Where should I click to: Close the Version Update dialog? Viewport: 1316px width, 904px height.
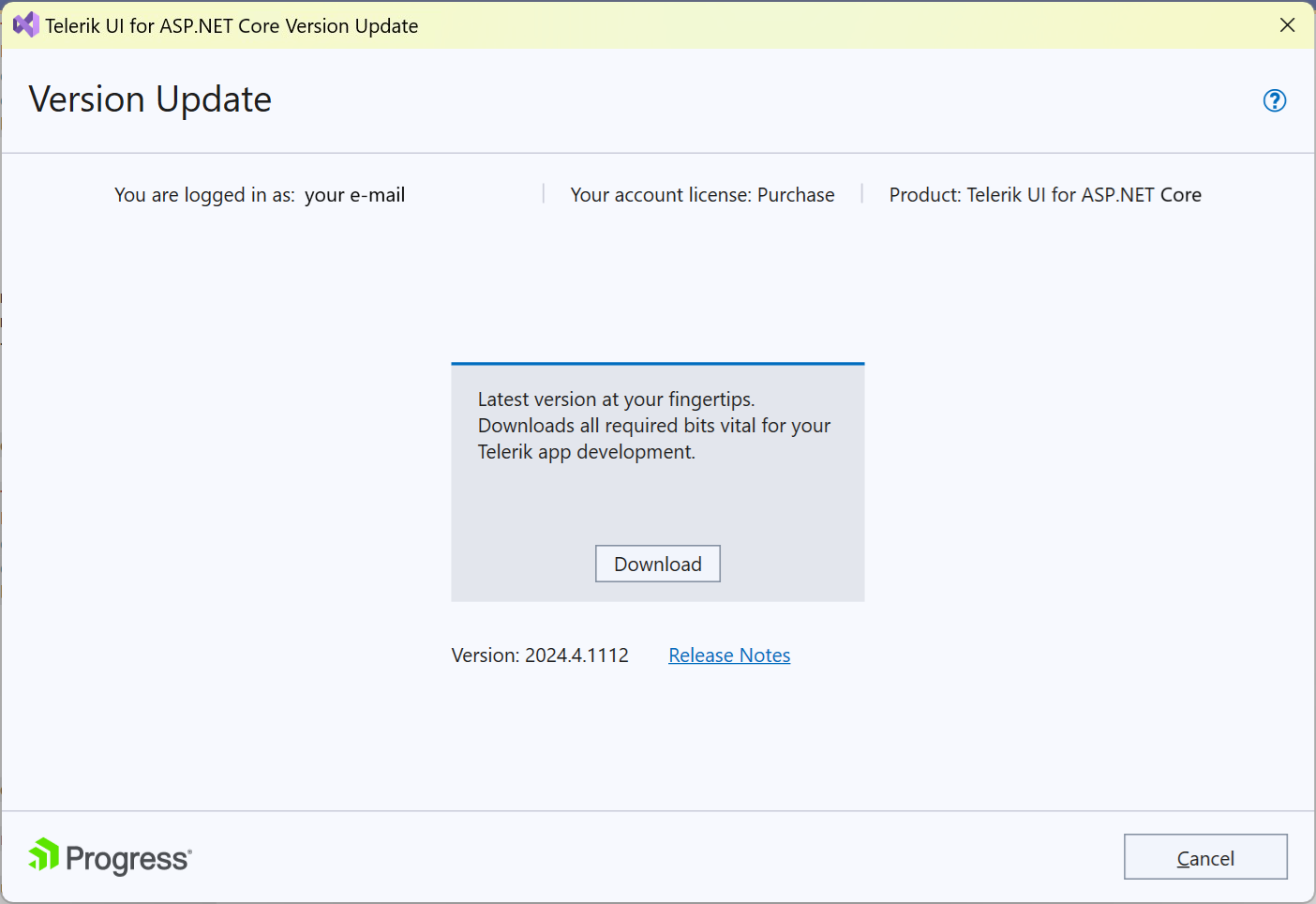pos(1288,25)
